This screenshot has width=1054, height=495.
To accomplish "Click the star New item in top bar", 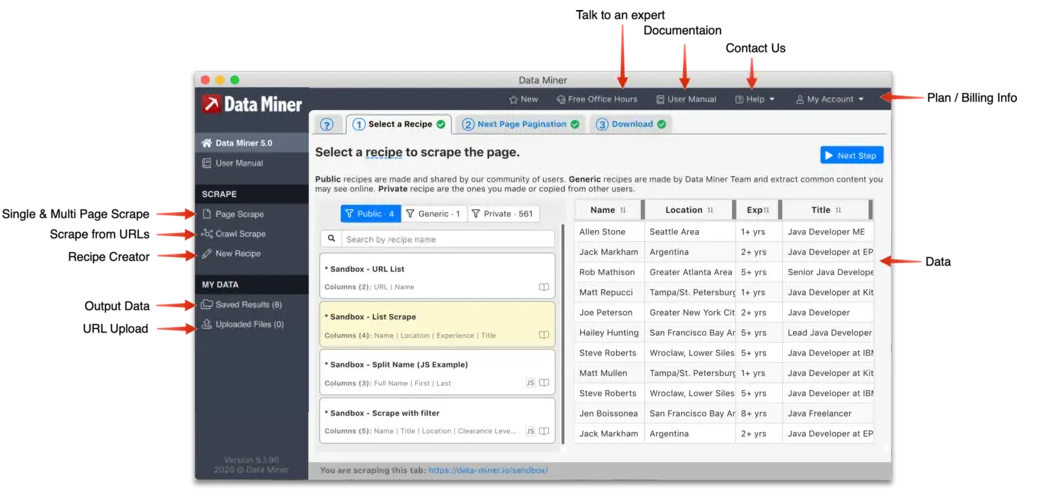I will click(x=524, y=99).
